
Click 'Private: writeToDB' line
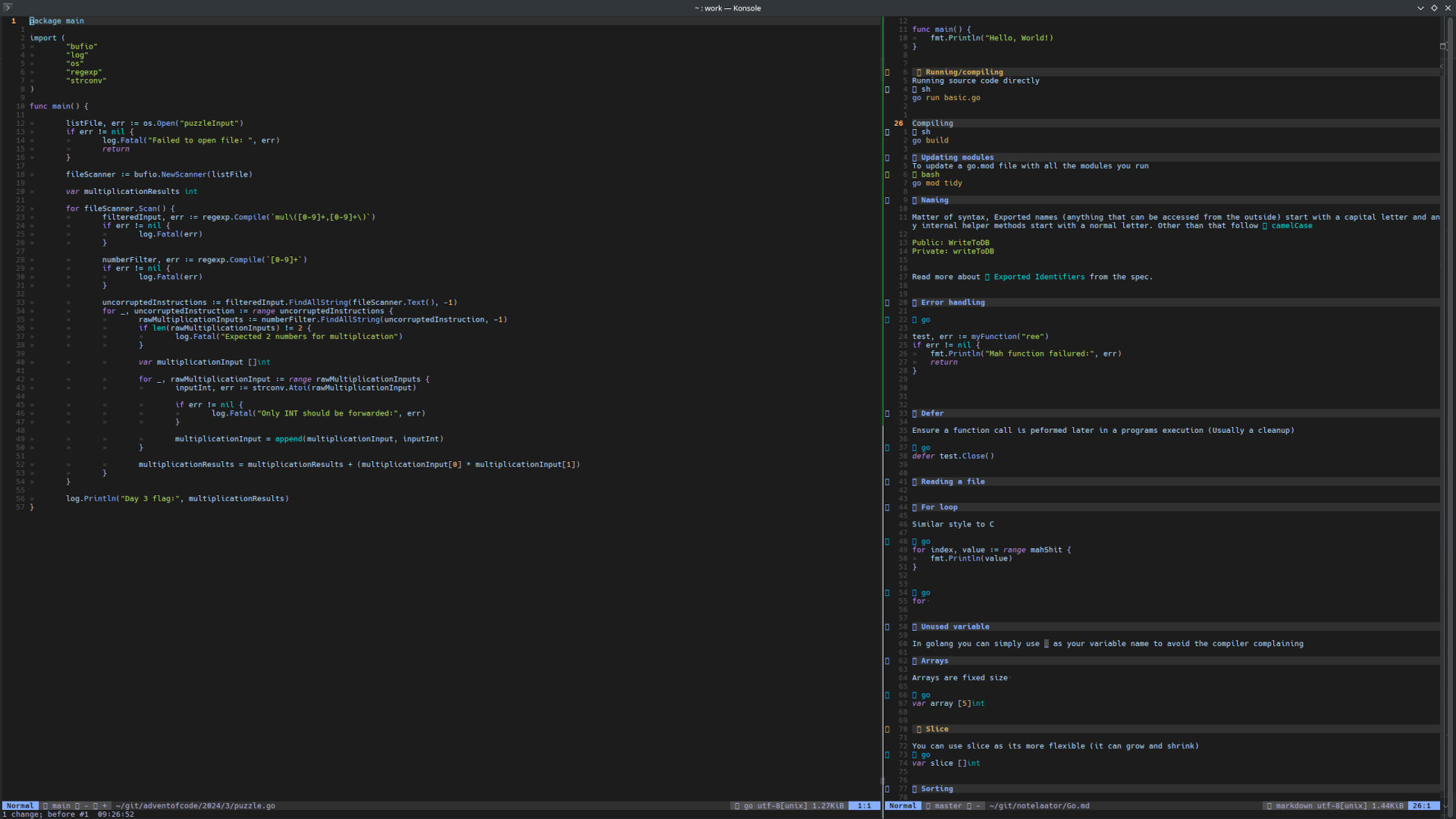tap(952, 251)
